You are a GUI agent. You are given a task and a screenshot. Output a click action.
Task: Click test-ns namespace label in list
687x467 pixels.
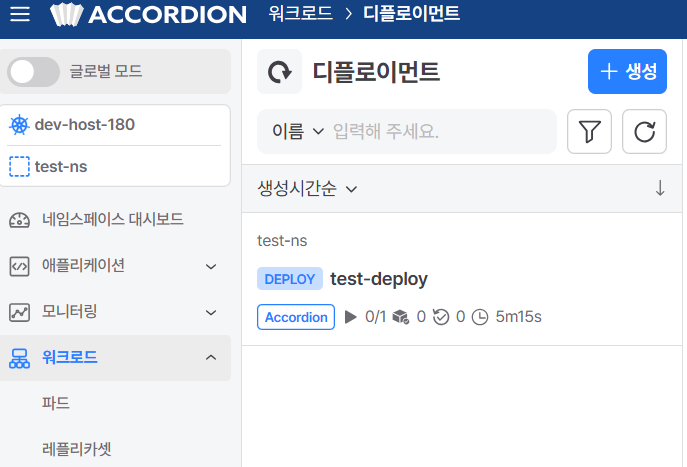pos(282,241)
